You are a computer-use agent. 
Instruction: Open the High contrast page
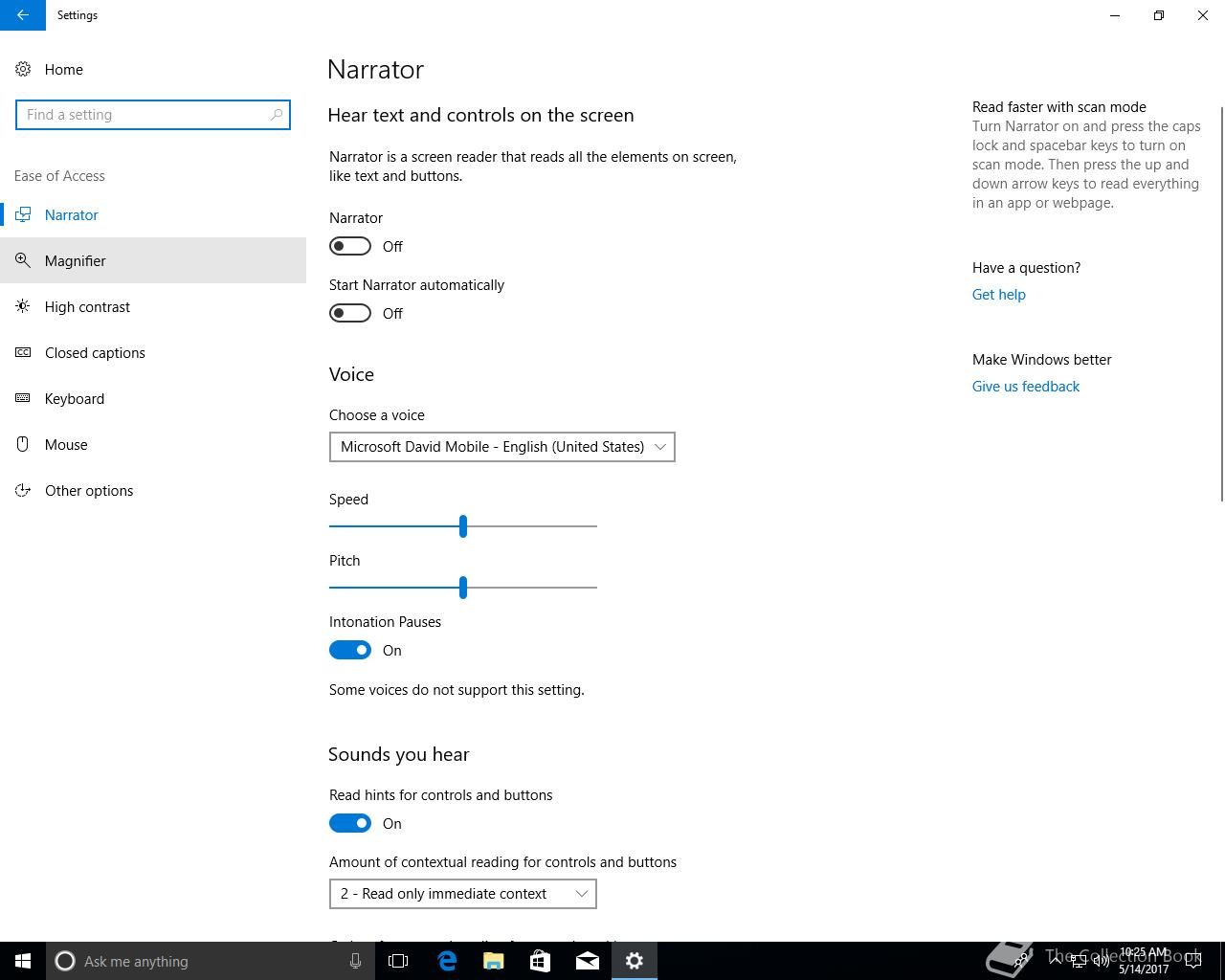[153, 306]
